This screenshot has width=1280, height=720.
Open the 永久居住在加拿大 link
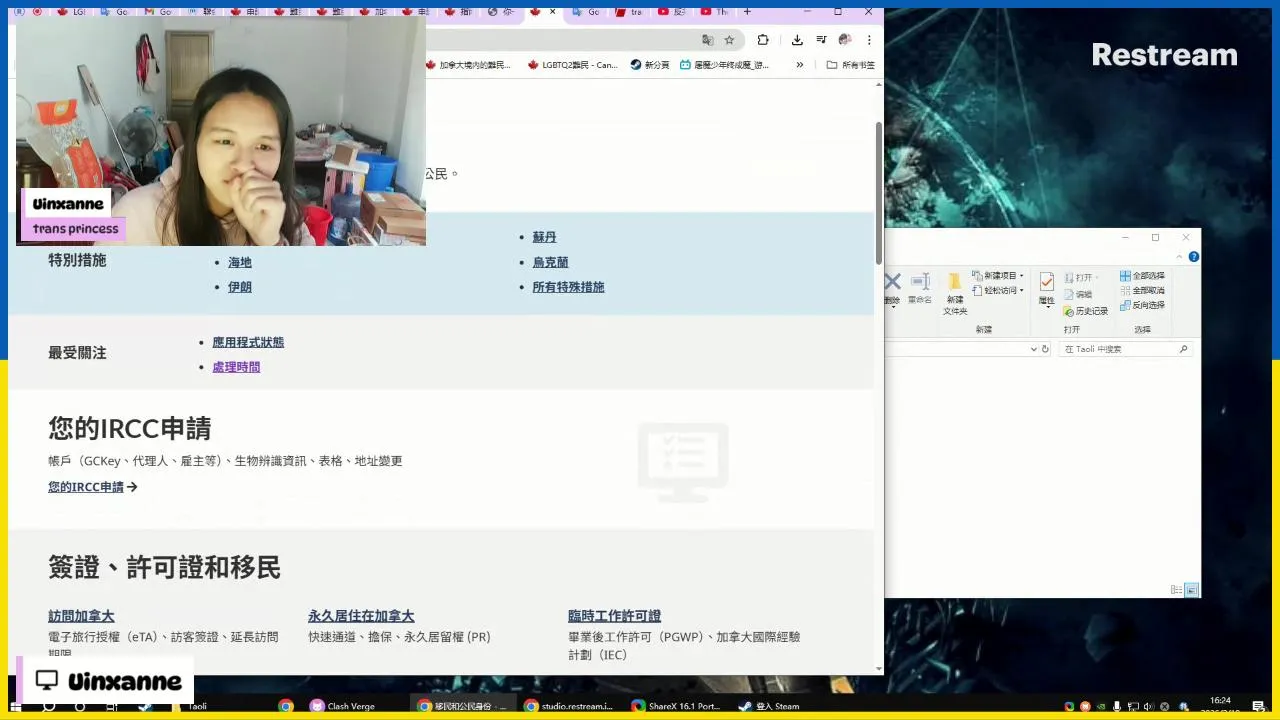[361, 616]
